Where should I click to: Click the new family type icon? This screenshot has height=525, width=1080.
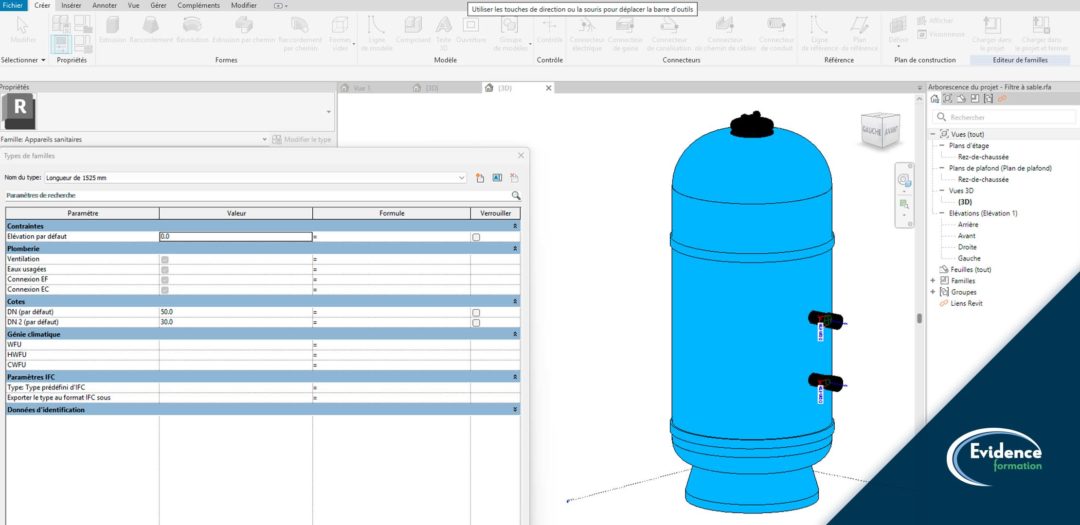[480, 178]
